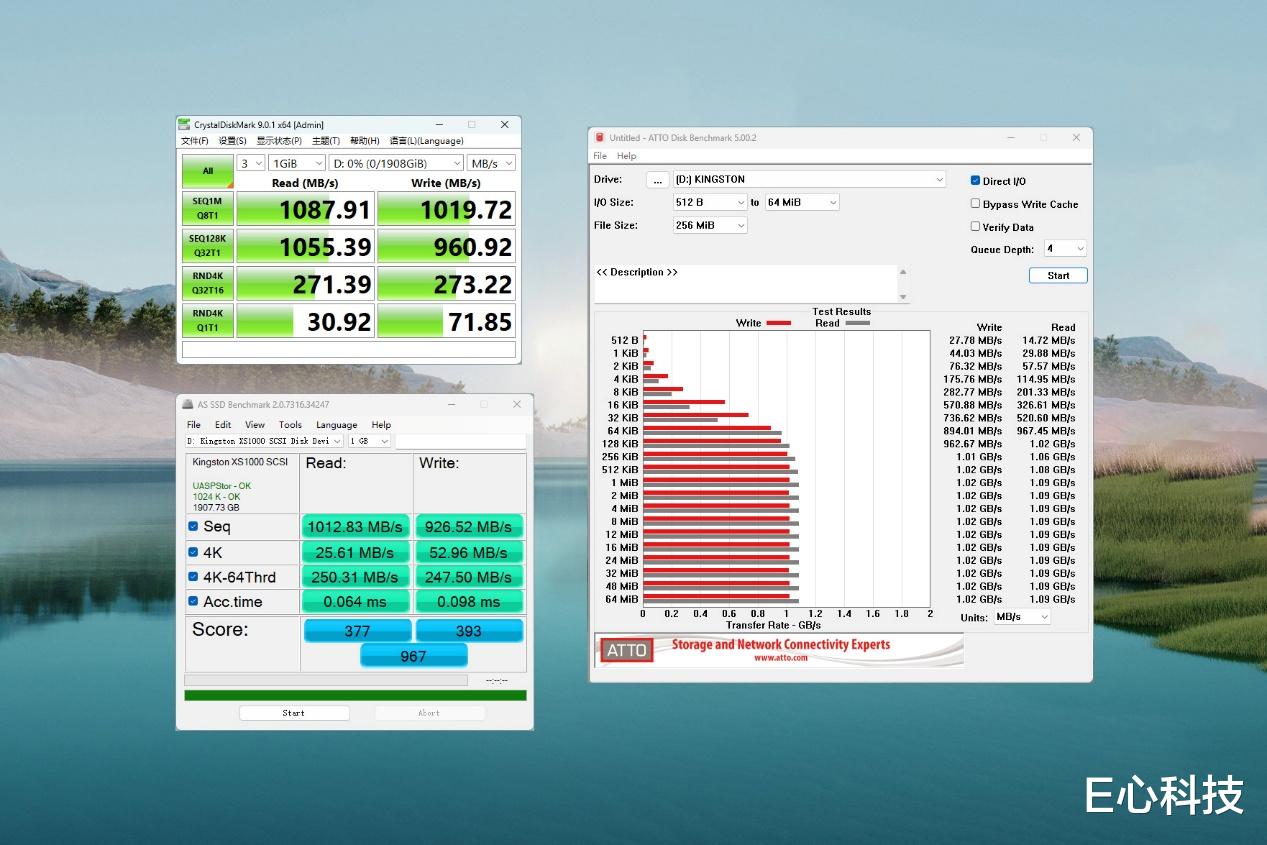Start the RND4K Q32T16 test

(208, 284)
